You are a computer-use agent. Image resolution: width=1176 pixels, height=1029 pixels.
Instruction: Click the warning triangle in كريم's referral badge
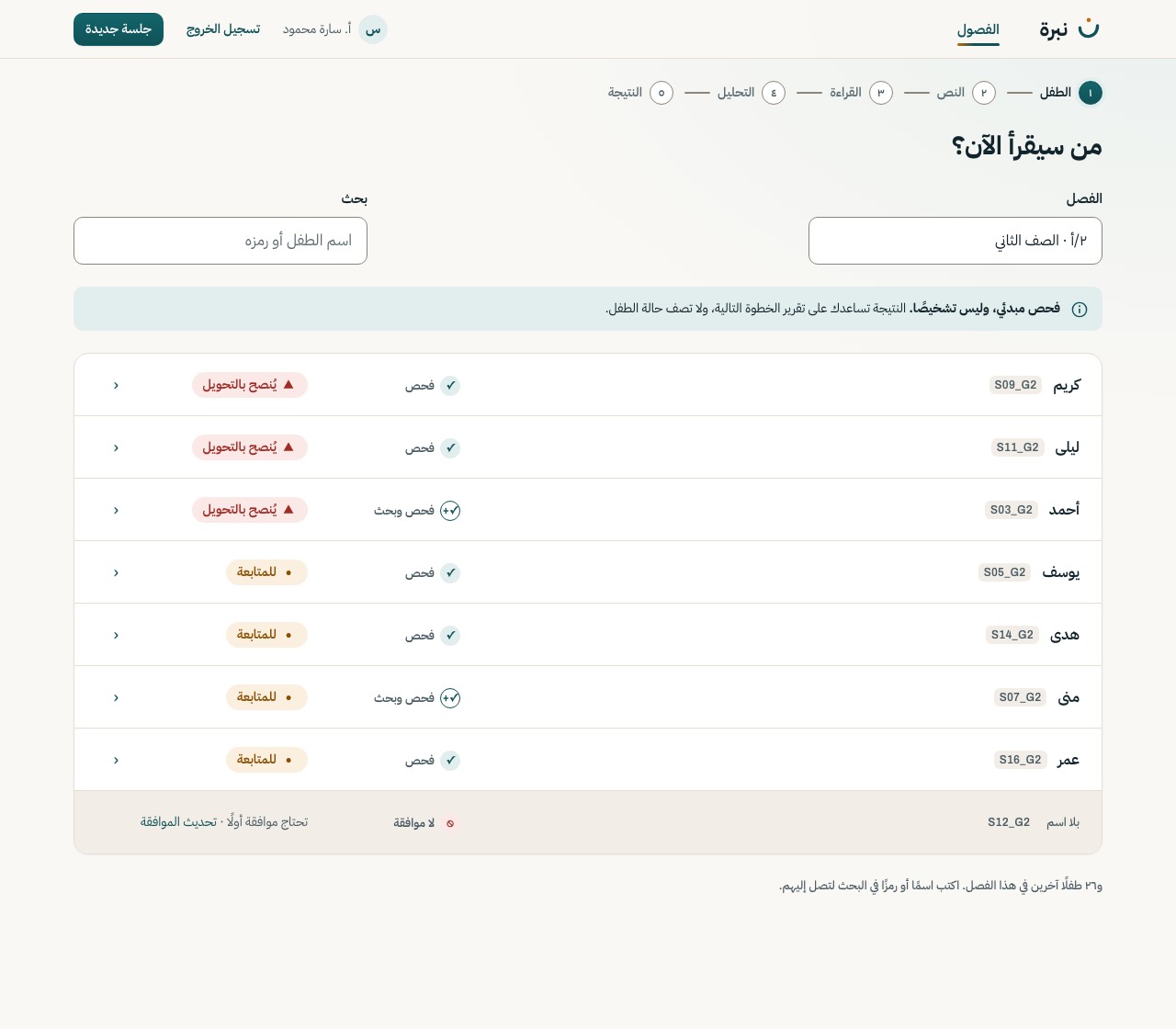pyautogui.click(x=288, y=385)
